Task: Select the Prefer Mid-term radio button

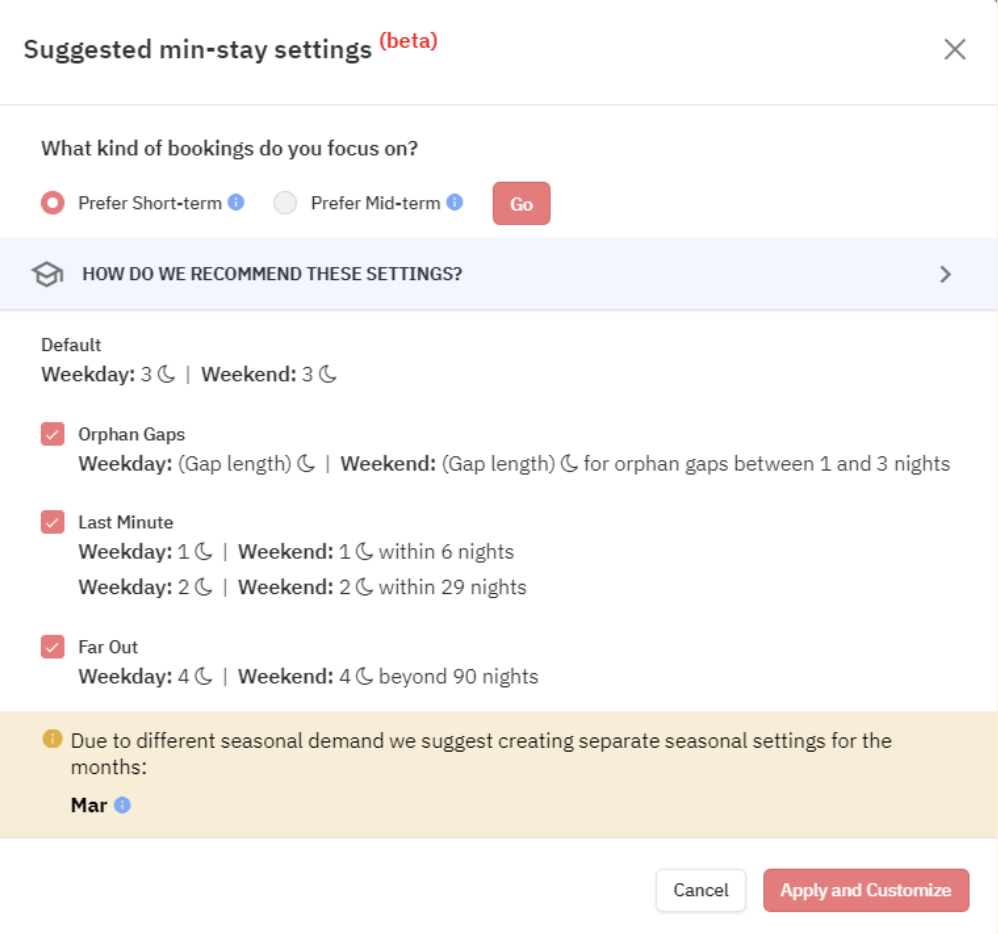Action: 285,202
